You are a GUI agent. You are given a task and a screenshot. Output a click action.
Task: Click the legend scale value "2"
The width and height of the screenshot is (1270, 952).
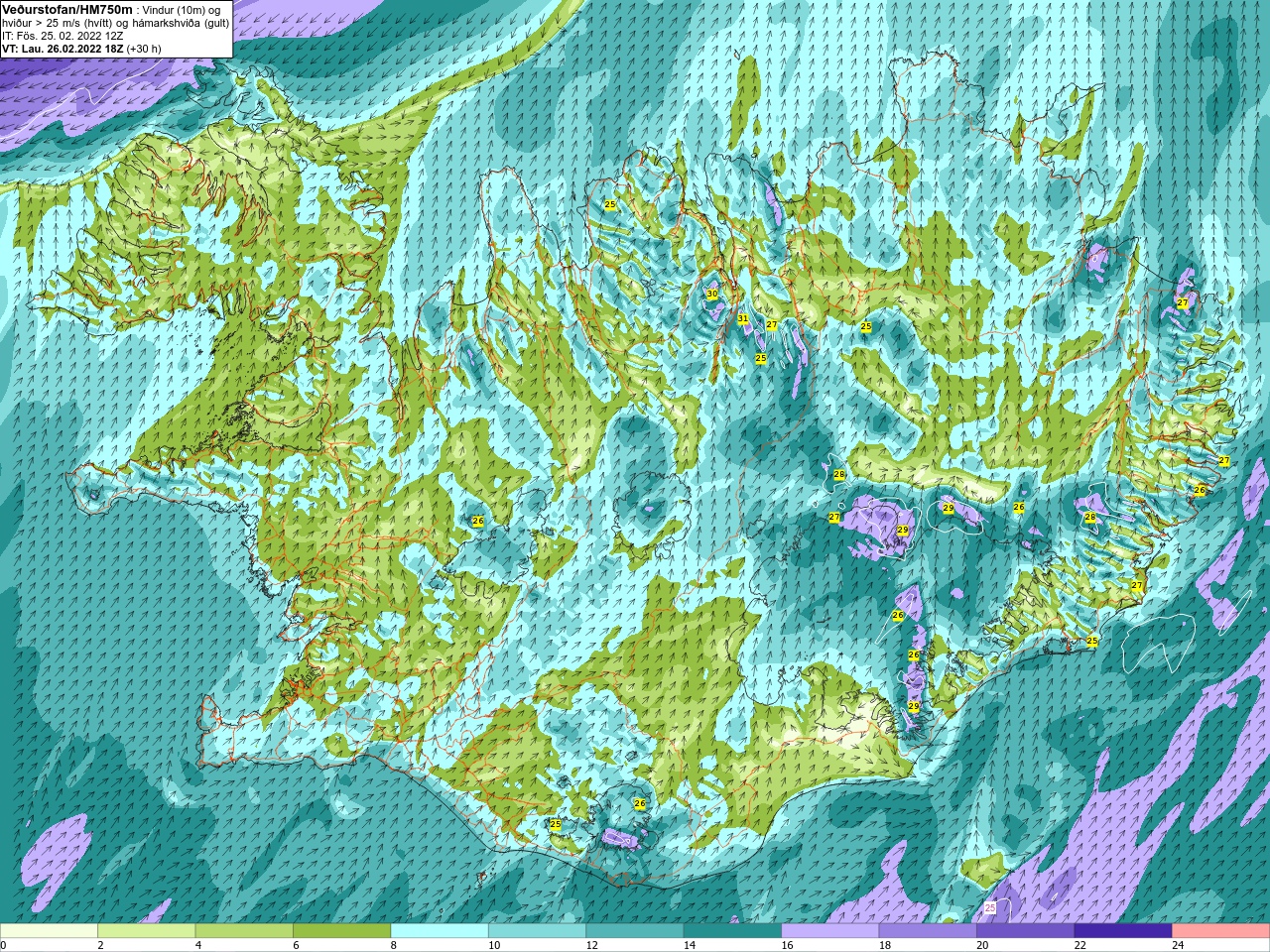(100, 945)
